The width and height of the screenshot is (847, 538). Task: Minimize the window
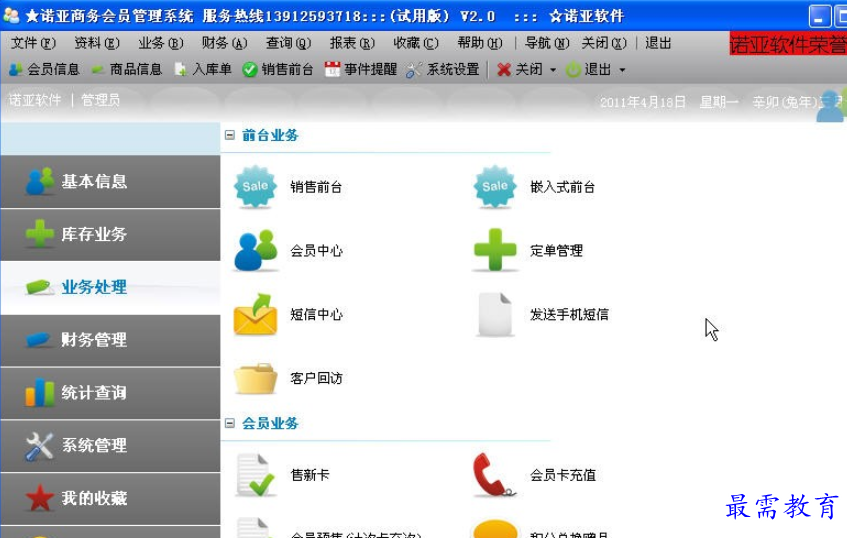click(x=819, y=16)
